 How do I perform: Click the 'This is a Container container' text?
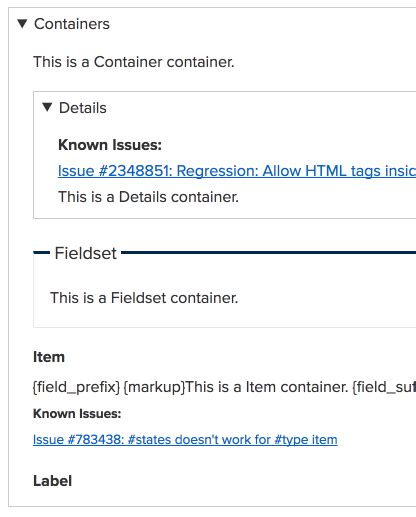[134, 62]
